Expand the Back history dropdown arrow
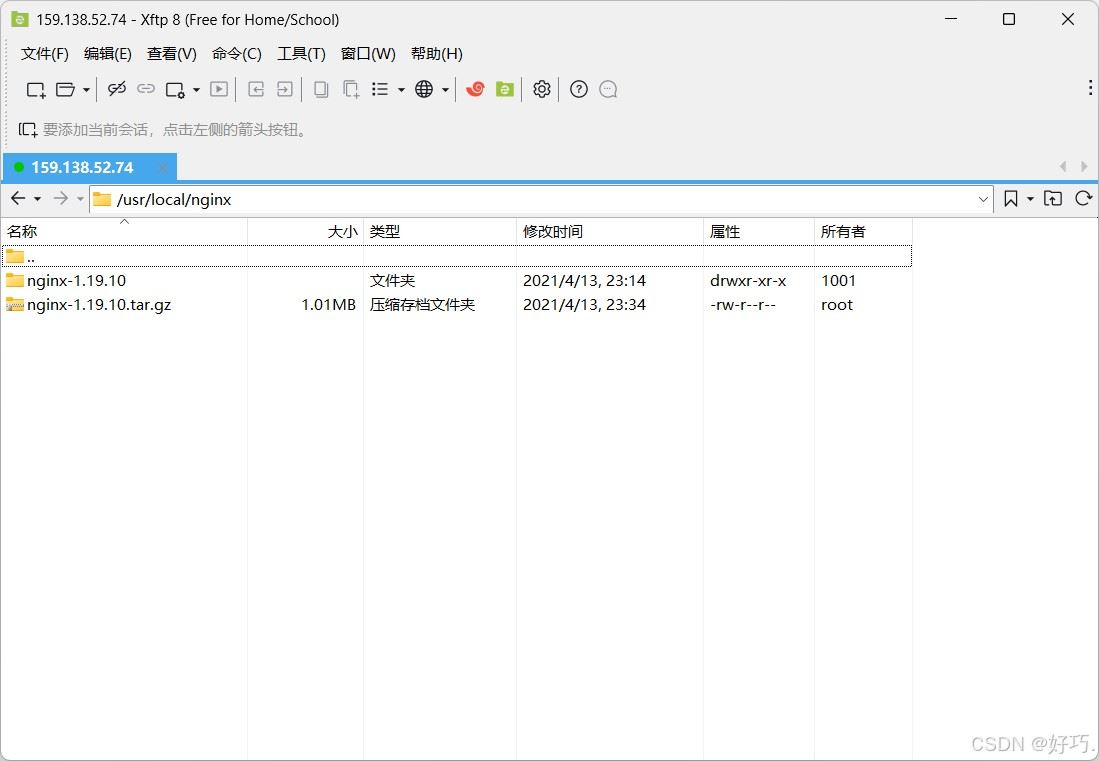The image size is (1099, 761). [x=37, y=199]
